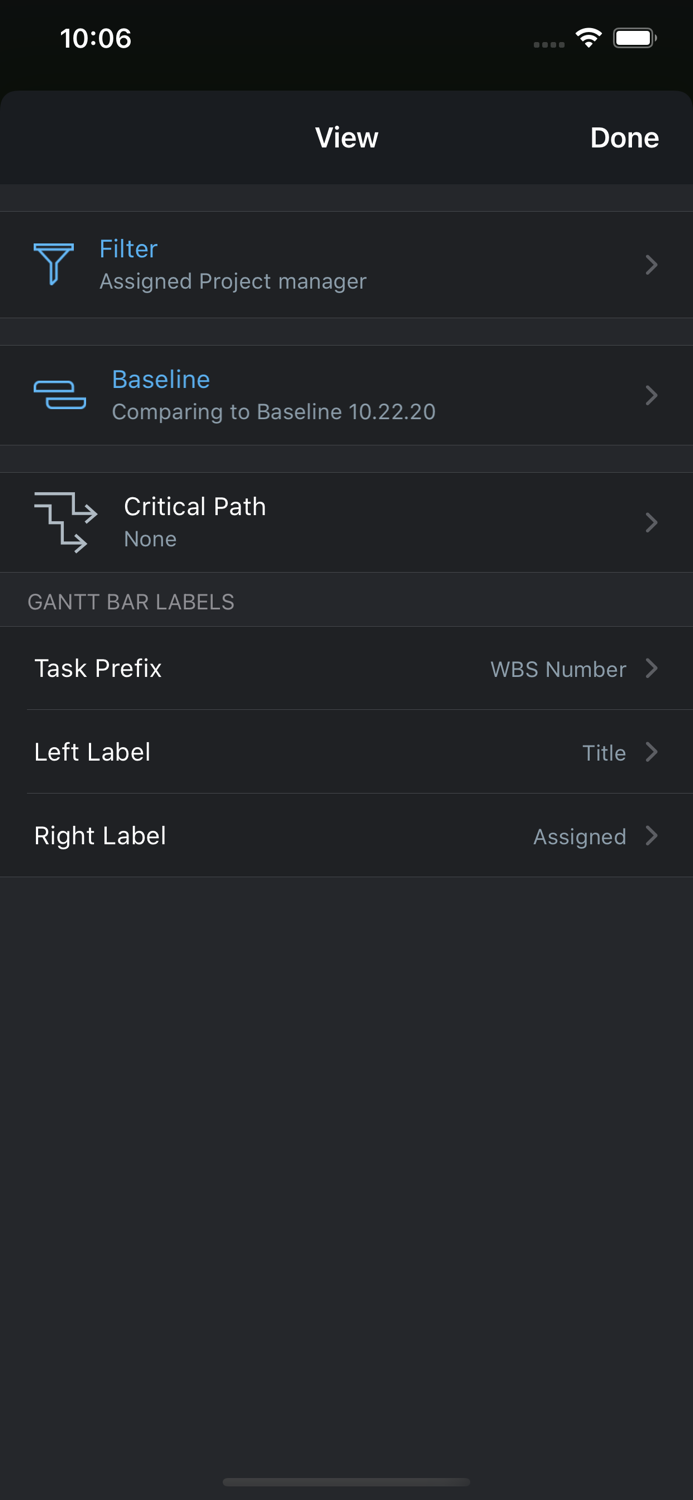Open the Baseline comparison settings
This screenshot has height=1500, width=693.
point(161,380)
